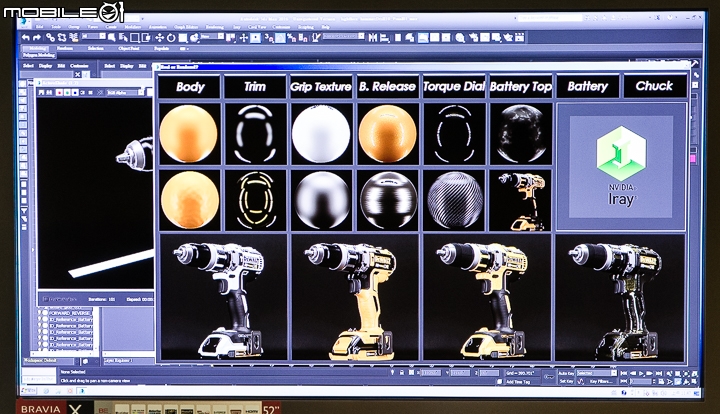The image size is (720, 414).
Task: Open the Help menu
Action: [325, 27]
